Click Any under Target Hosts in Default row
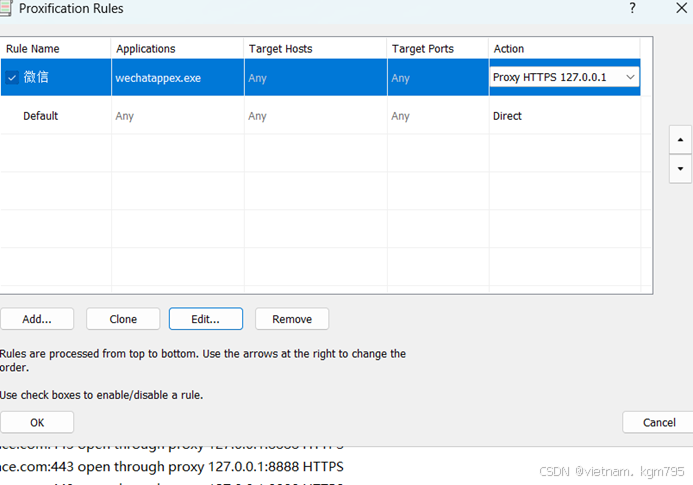 (257, 116)
